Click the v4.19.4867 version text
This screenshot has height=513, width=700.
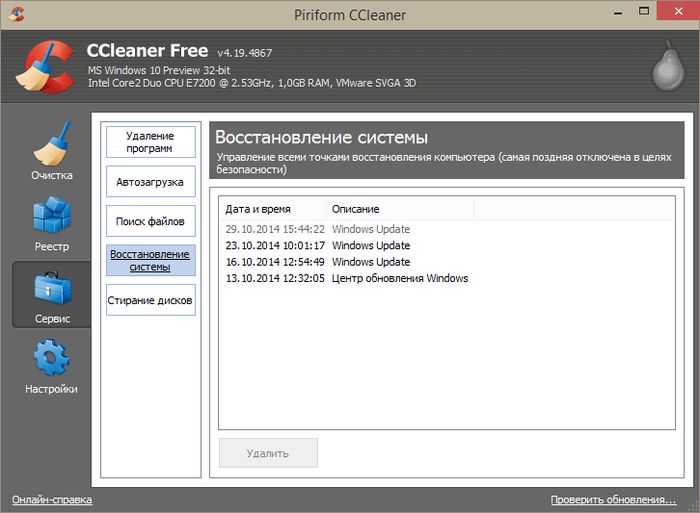pyautogui.click(x=245, y=53)
